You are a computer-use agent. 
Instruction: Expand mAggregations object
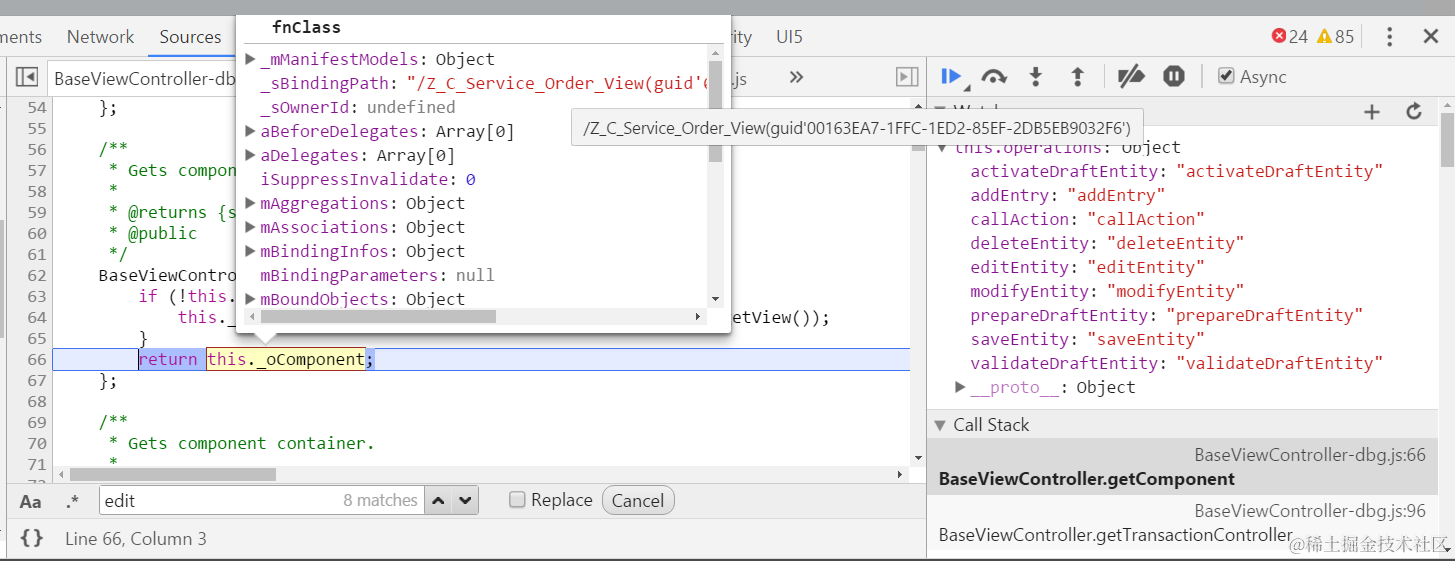251,203
